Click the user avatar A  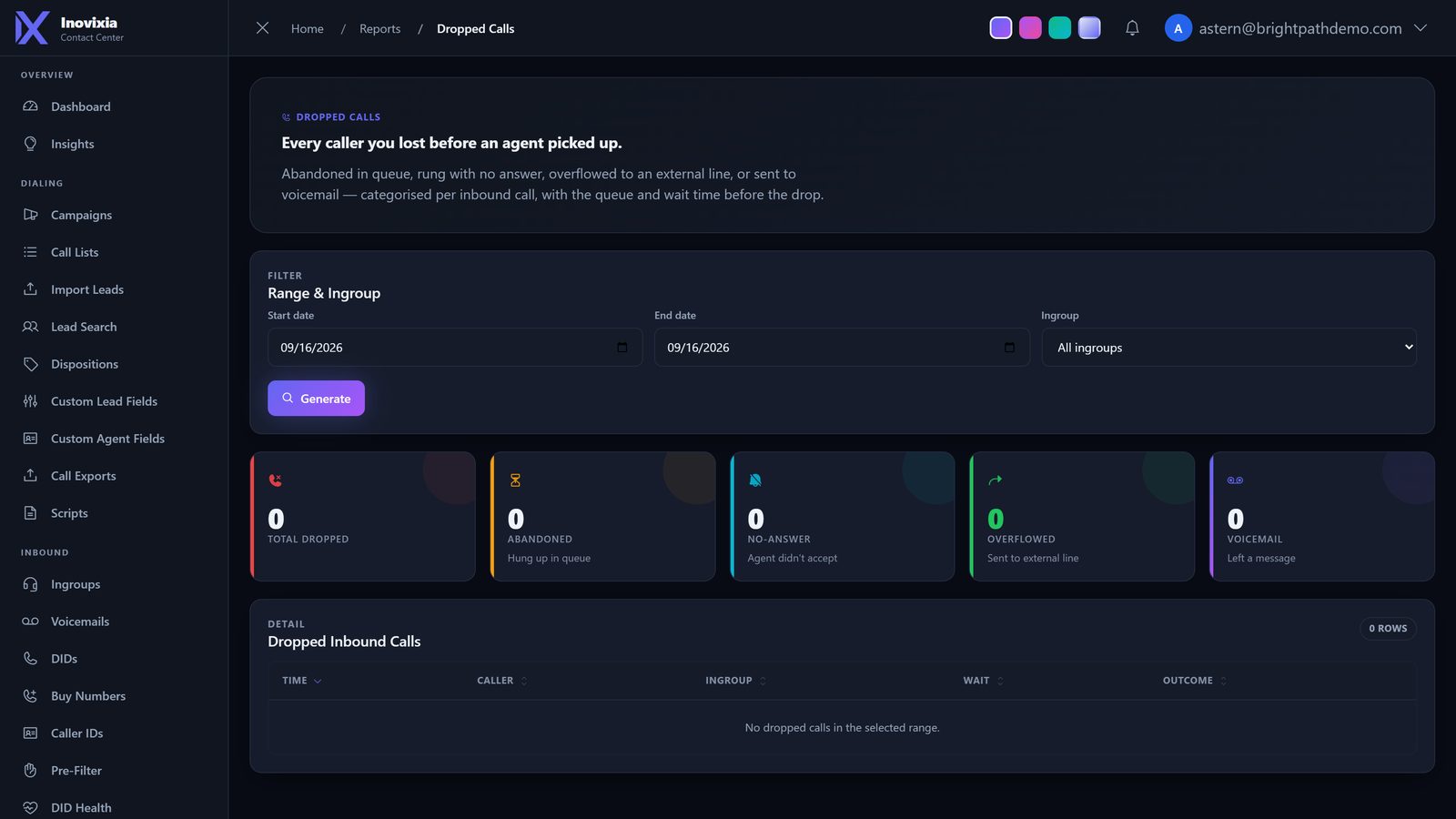pyautogui.click(x=1178, y=28)
